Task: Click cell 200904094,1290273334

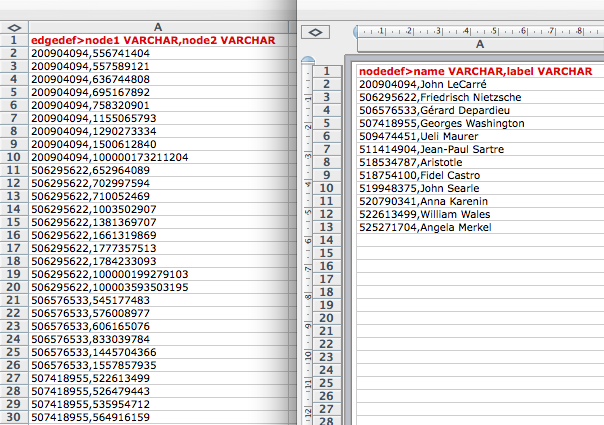Action: [x=158, y=131]
